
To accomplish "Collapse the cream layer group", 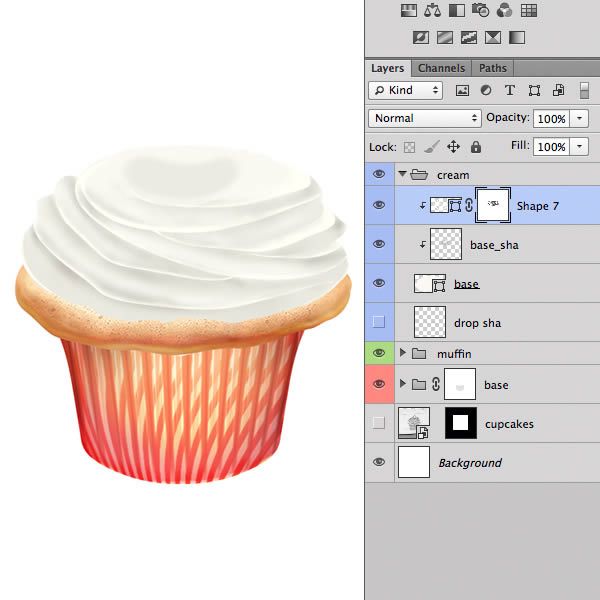I will (x=402, y=174).
